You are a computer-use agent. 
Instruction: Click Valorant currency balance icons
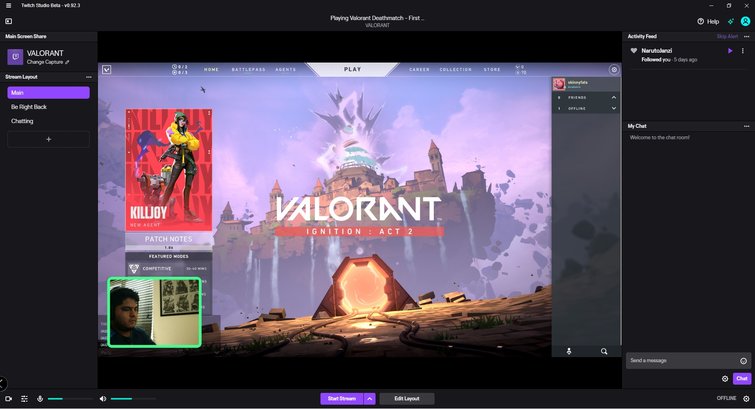pyautogui.click(x=521, y=70)
